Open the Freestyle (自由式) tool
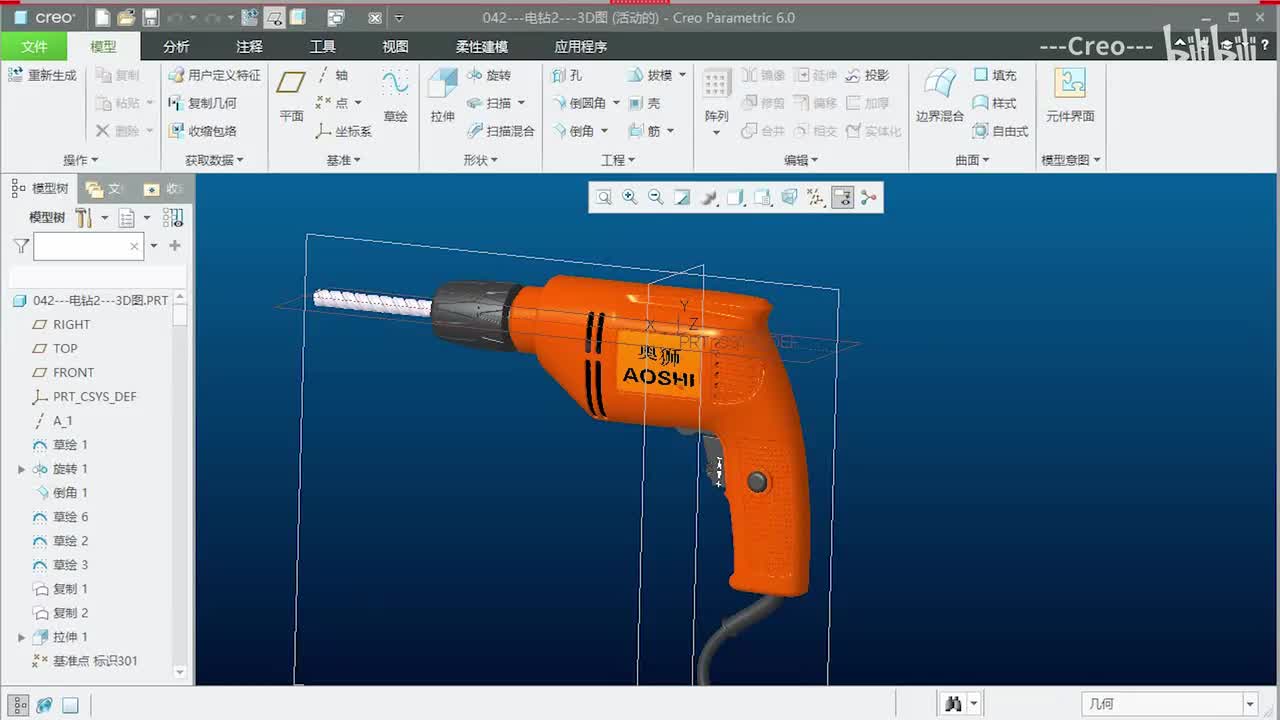The image size is (1280, 720). pyautogui.click(x=1000, y=131)
